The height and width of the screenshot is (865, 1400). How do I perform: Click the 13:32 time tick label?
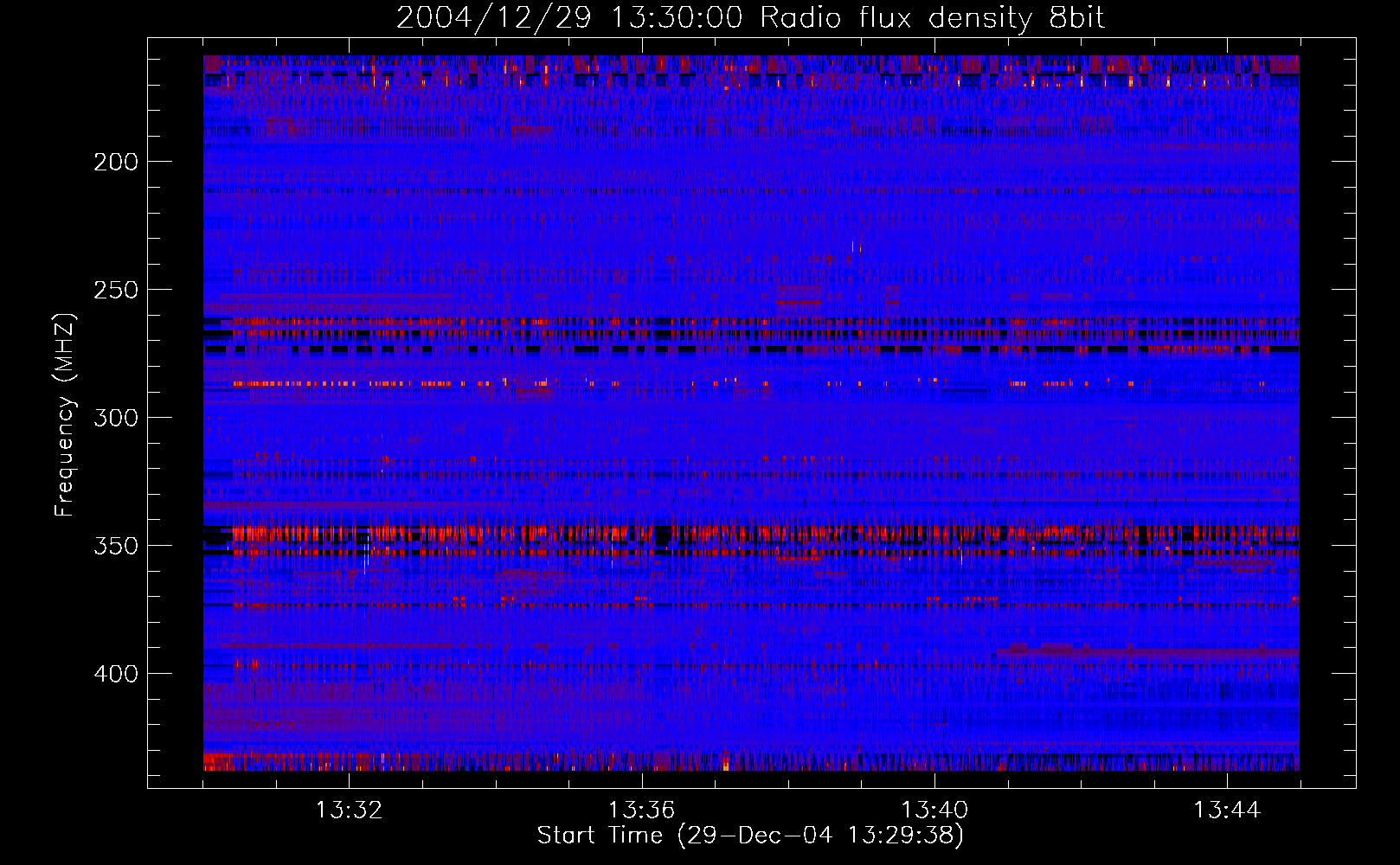coord(350,811)
